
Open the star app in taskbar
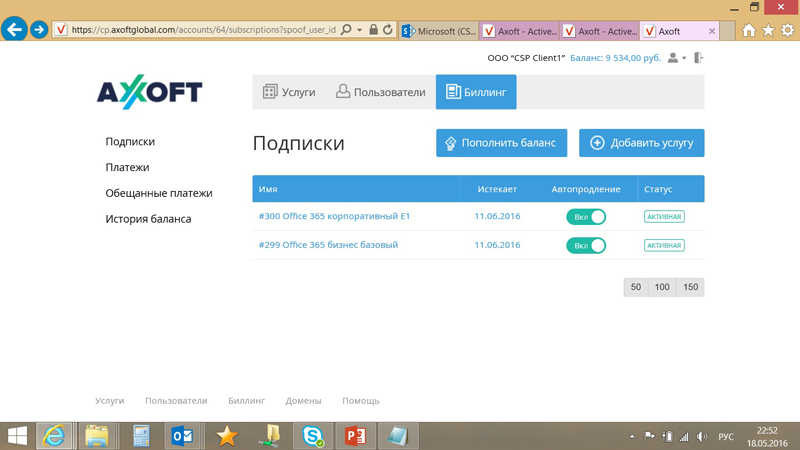pos(227,436)
